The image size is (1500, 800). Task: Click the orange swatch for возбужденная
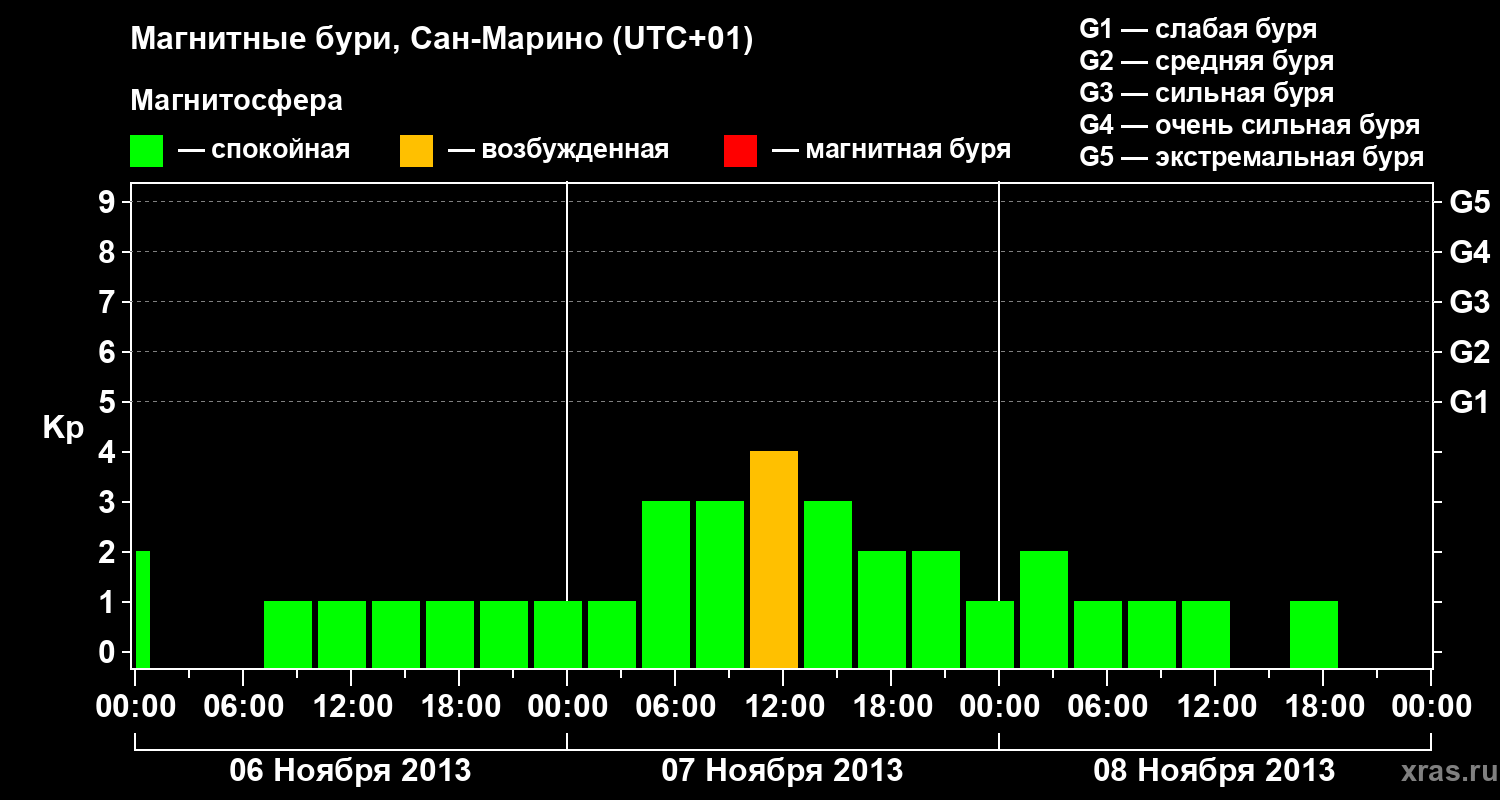(x=416, y=151)
